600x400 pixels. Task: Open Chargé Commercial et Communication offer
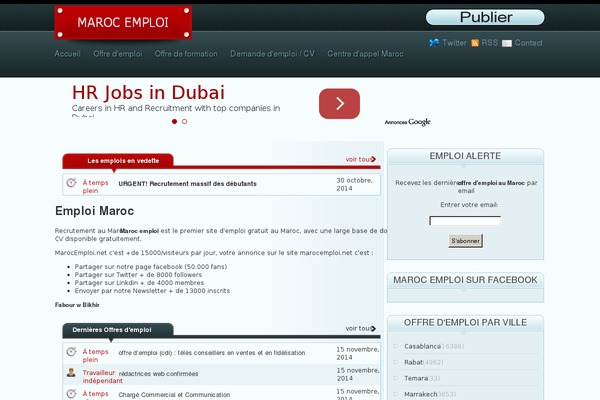pos(174,395)
